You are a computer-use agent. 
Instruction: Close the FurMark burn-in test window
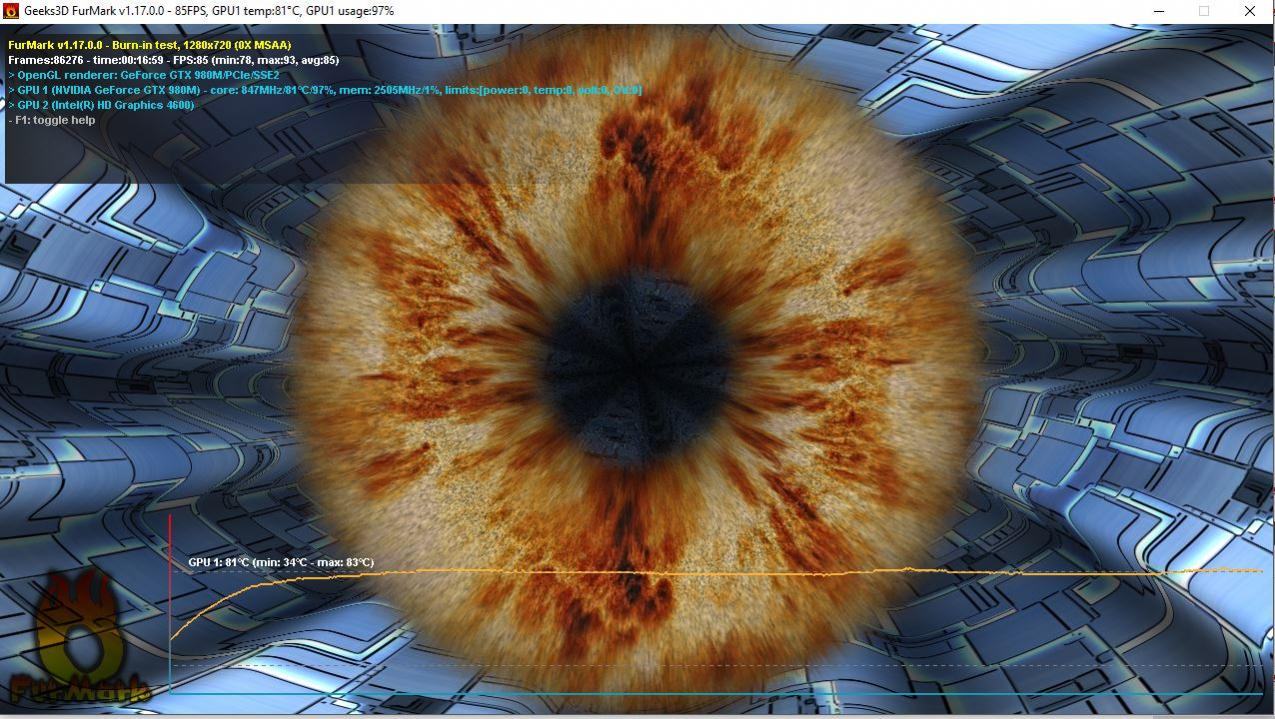point(1250,11)
